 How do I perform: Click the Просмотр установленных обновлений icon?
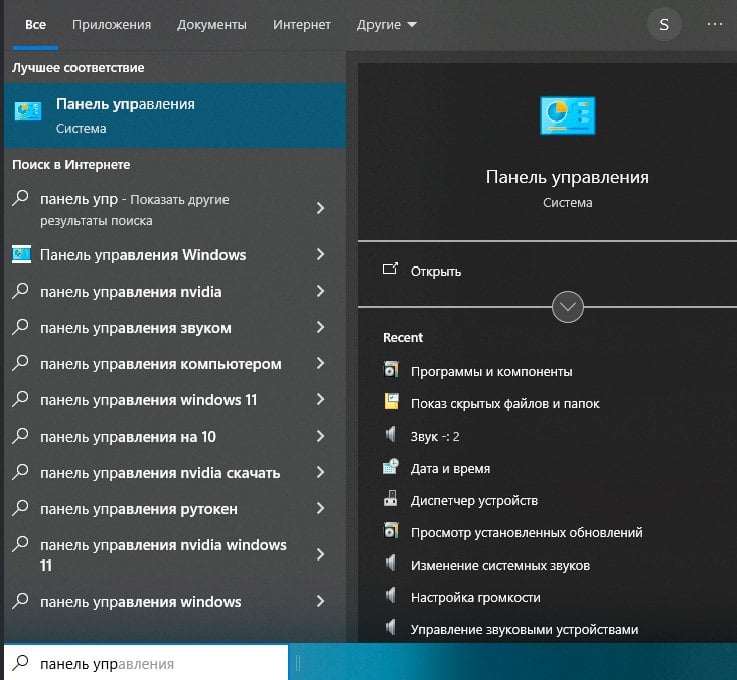[391, 531]
